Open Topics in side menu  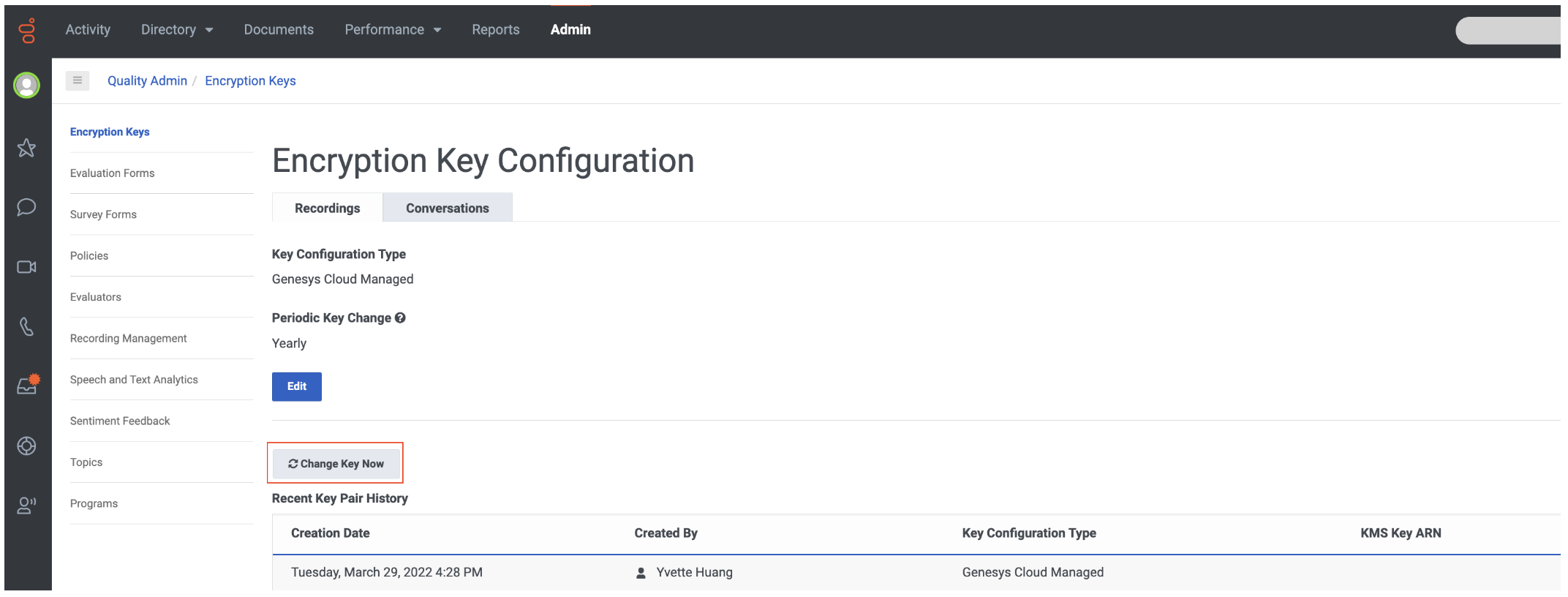pos(86,462)
